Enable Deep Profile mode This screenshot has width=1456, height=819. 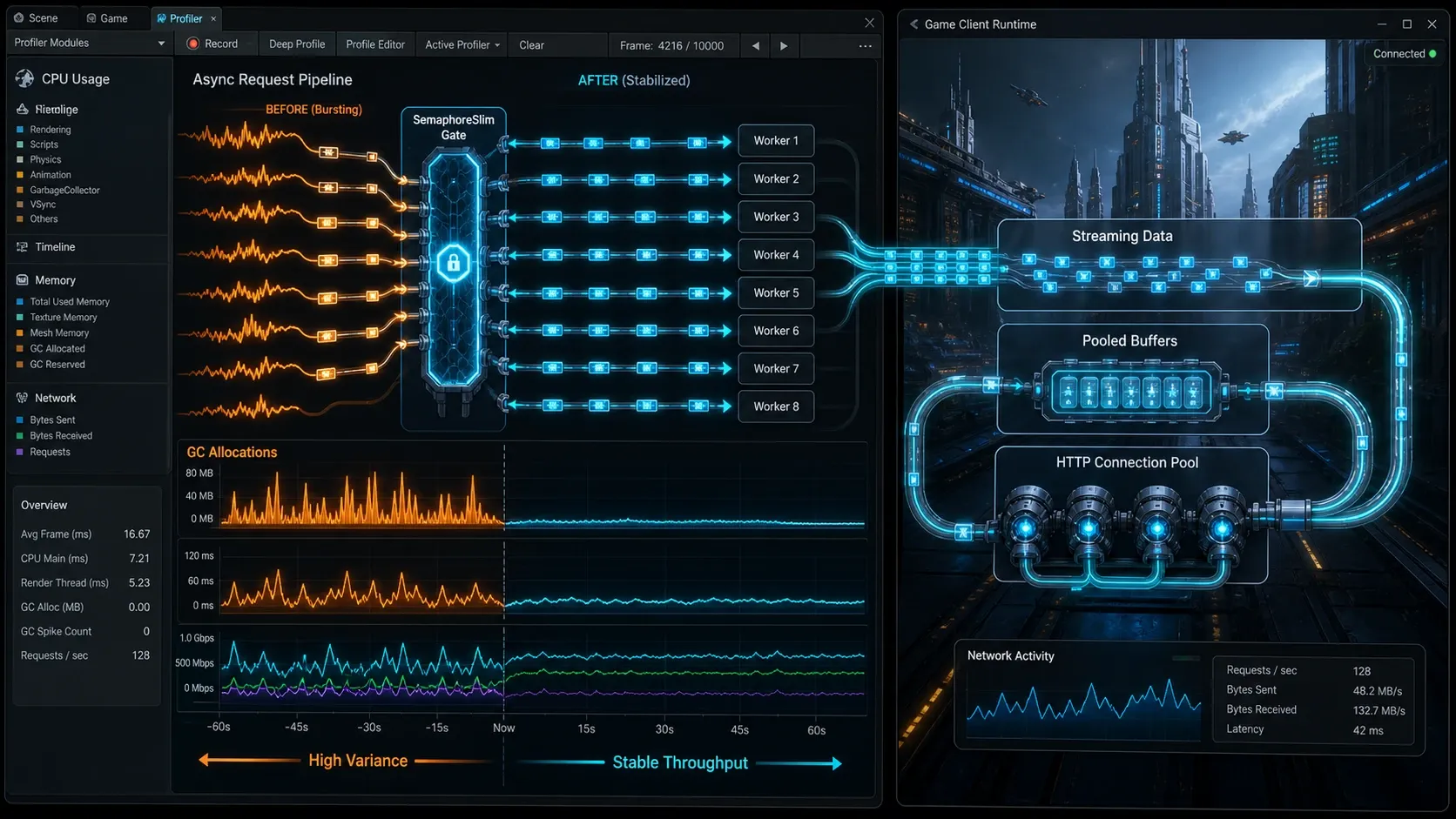click(x=297, y=44)
